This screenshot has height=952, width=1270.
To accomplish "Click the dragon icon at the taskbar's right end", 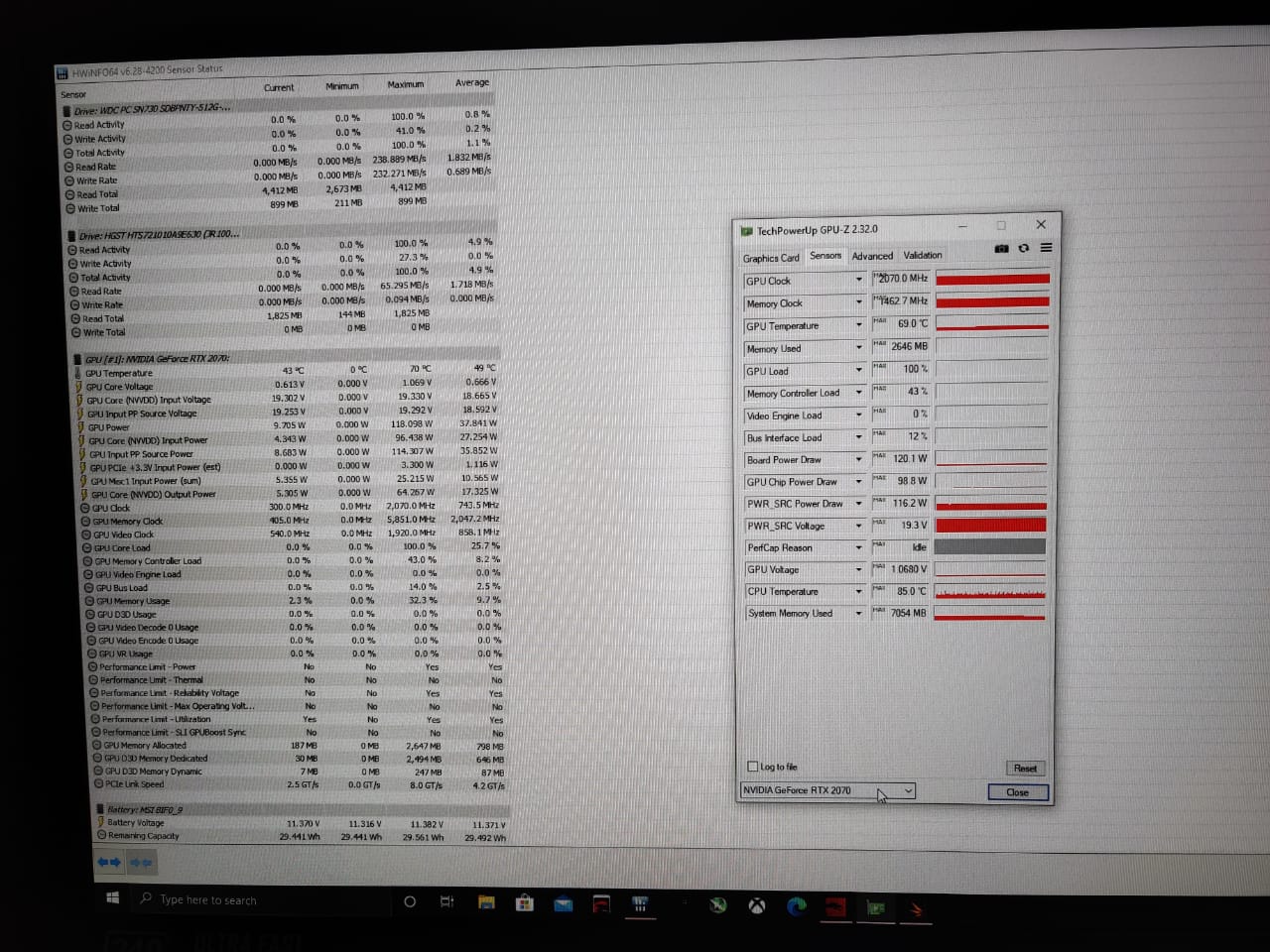I will [x=917, y=908].
